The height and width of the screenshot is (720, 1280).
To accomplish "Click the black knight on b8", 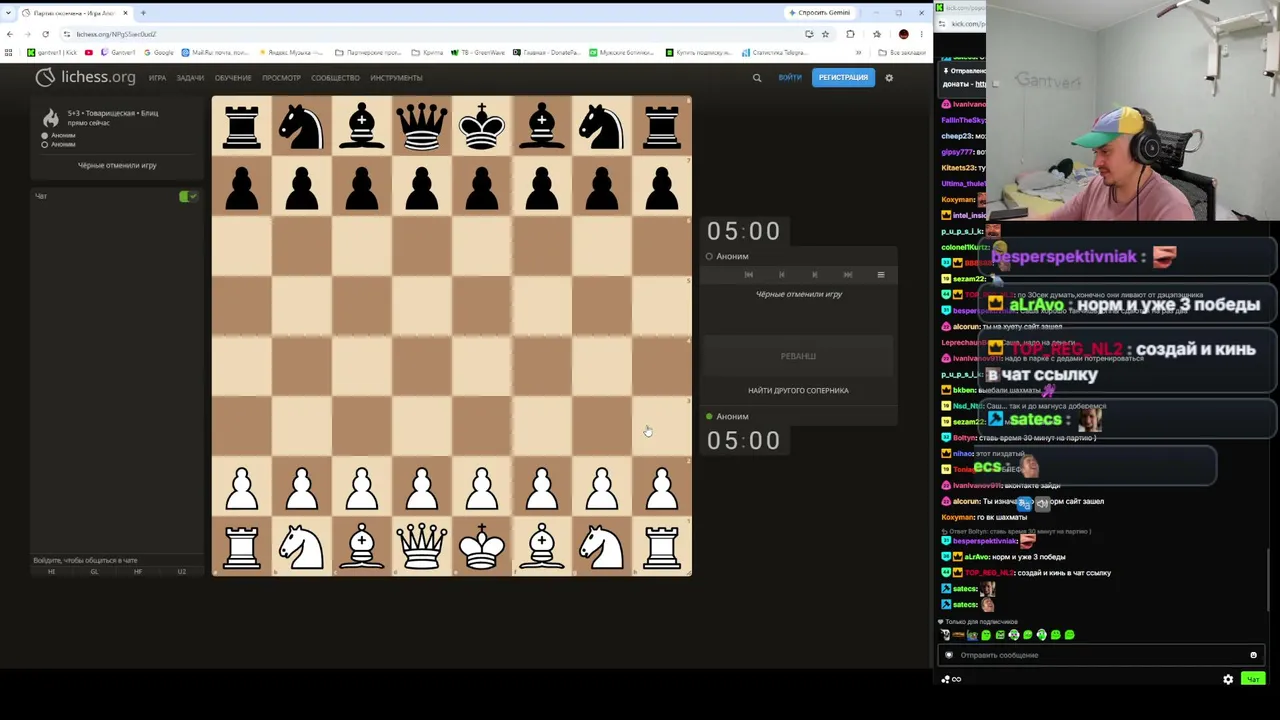I will pos(301,126).
